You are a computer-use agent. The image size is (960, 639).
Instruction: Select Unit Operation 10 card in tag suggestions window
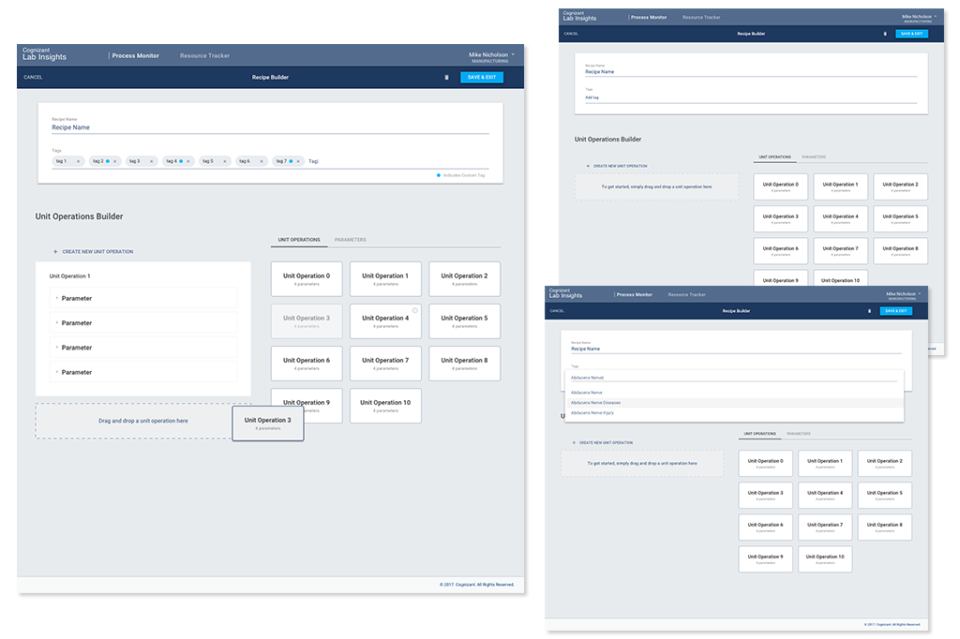[x=825, y=559]
